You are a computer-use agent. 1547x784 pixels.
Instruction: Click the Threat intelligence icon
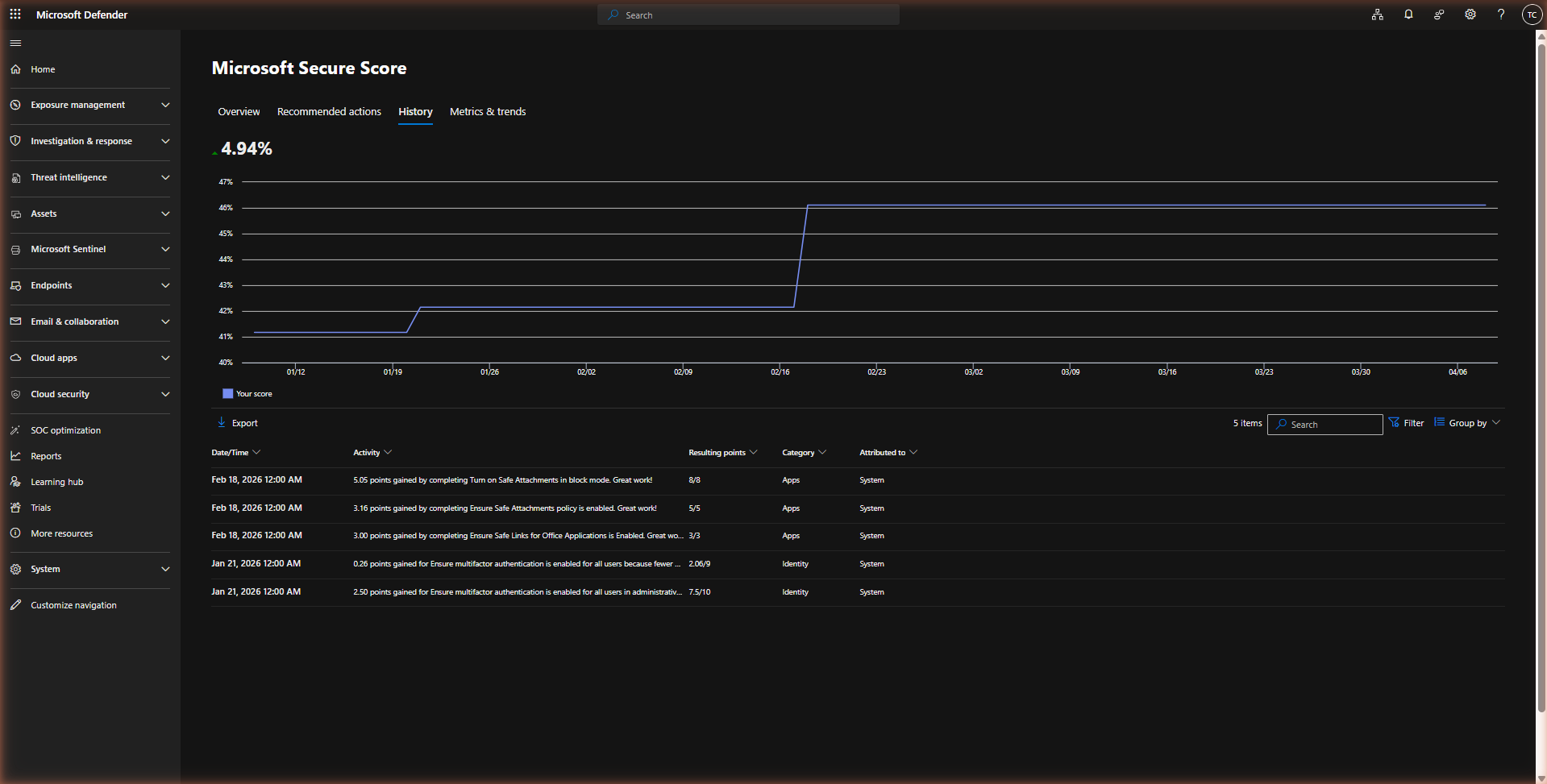pos(15,177)
